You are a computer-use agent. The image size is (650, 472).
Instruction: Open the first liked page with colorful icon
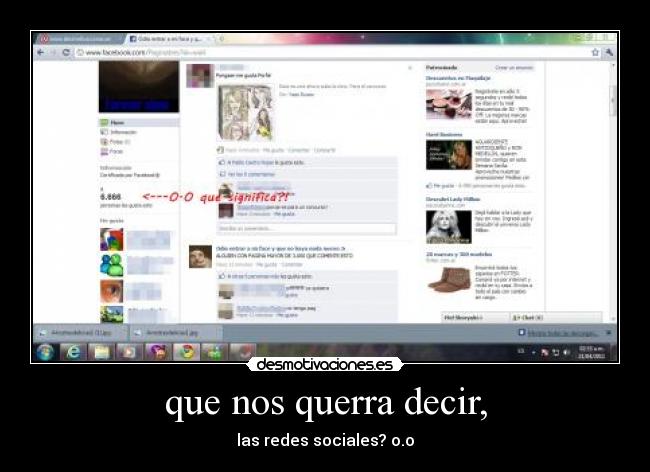(x=112, y=239)
